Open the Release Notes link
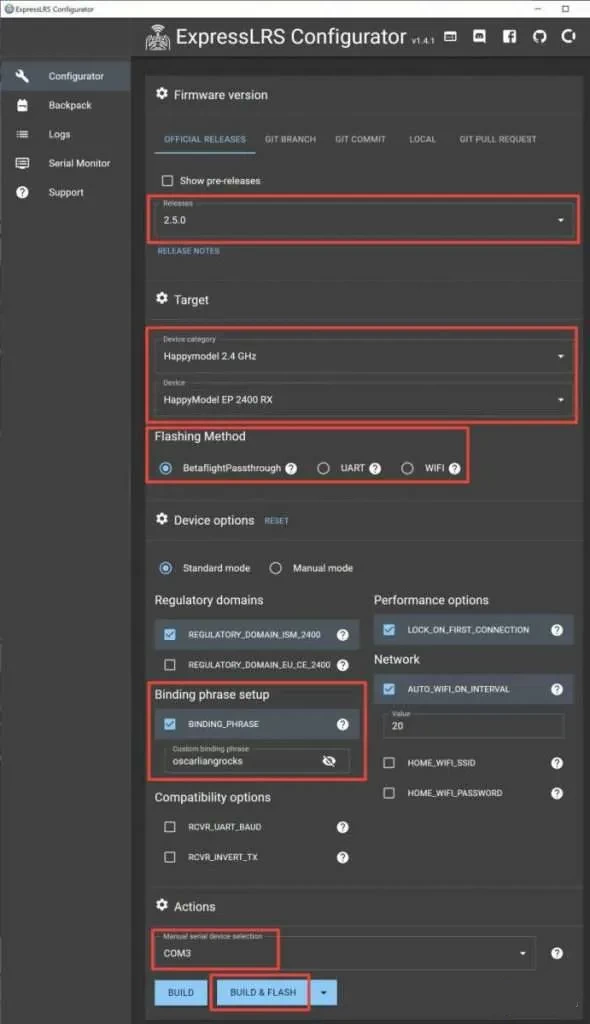Screen dimensions: 590x1024 click(188, 251)
